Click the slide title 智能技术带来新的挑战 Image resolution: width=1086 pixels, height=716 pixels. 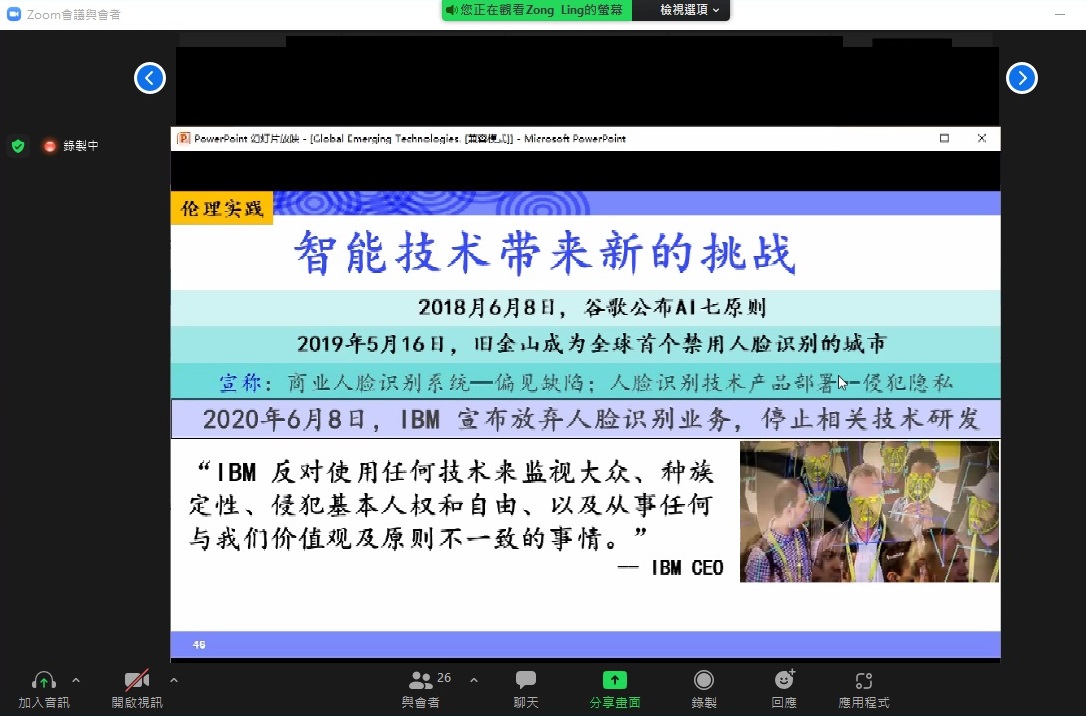coord(545,253)
